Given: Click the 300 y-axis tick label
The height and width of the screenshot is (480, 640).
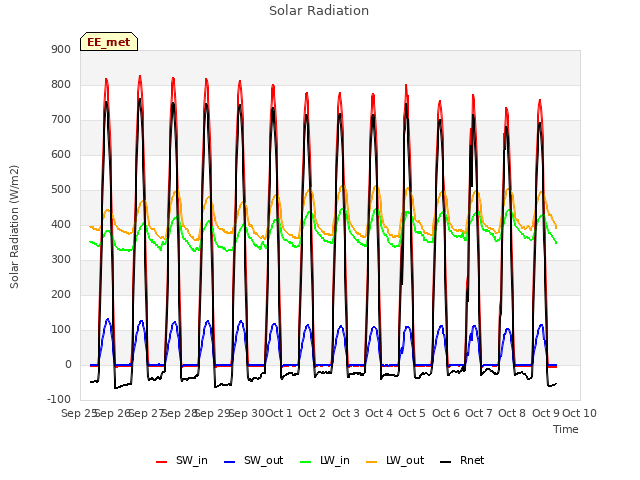Looking at the screenshot, I should click(x=61, y=260).
